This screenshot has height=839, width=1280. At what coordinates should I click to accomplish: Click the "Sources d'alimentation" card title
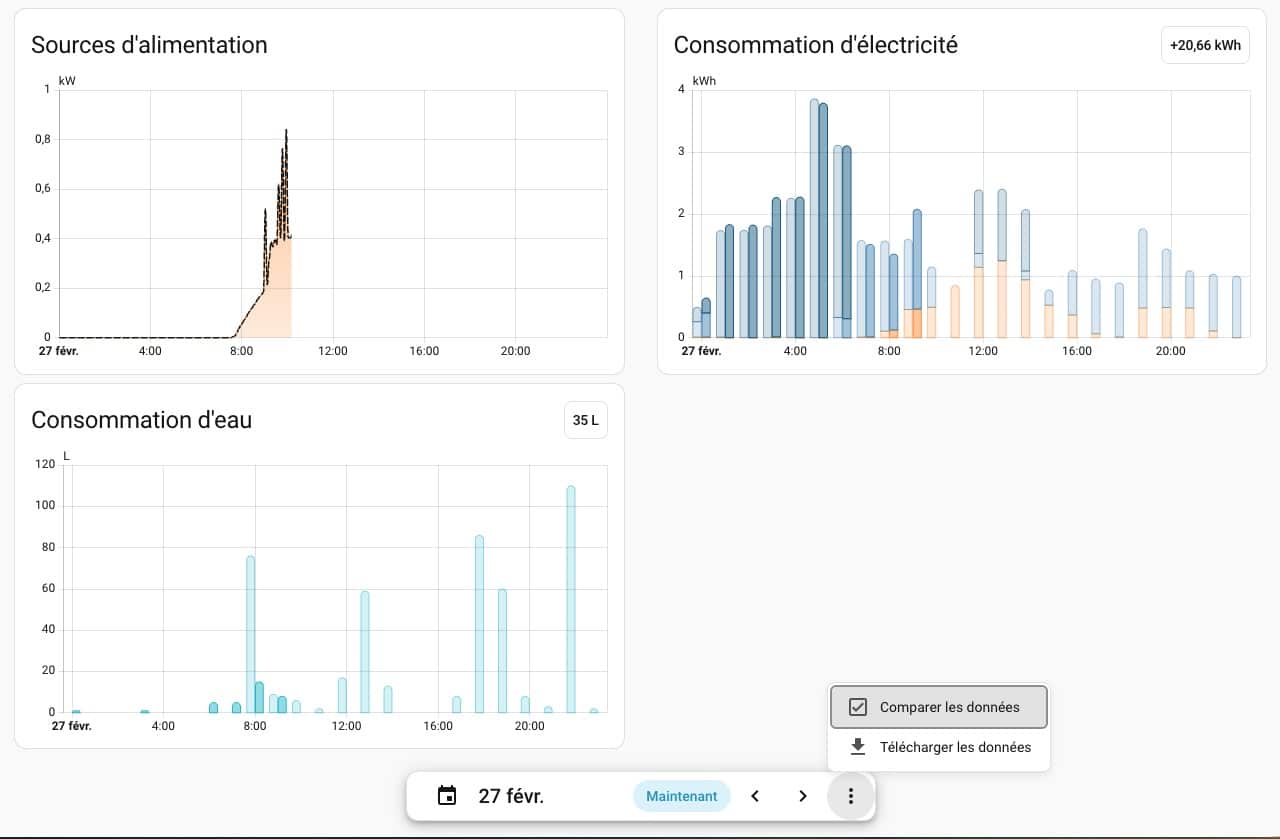[x=149, y=45]
